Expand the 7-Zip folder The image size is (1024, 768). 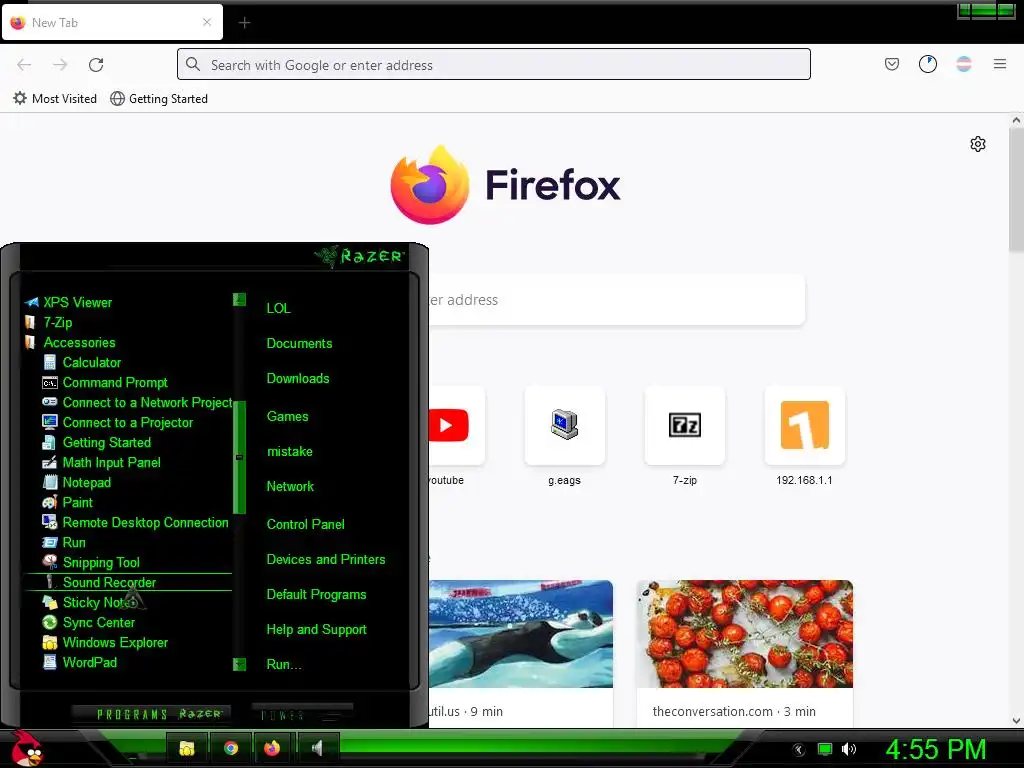48,323
